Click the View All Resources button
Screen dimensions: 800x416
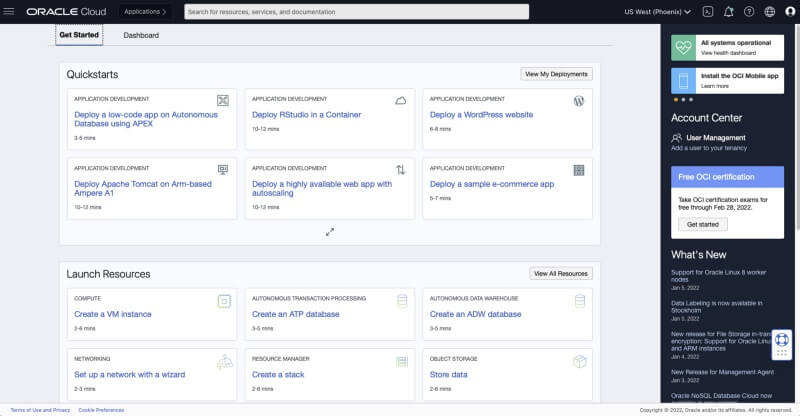(561, 273)
